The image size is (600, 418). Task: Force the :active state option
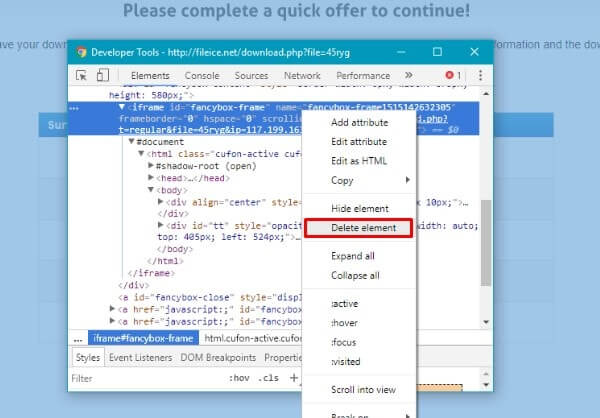click(359, 304)
